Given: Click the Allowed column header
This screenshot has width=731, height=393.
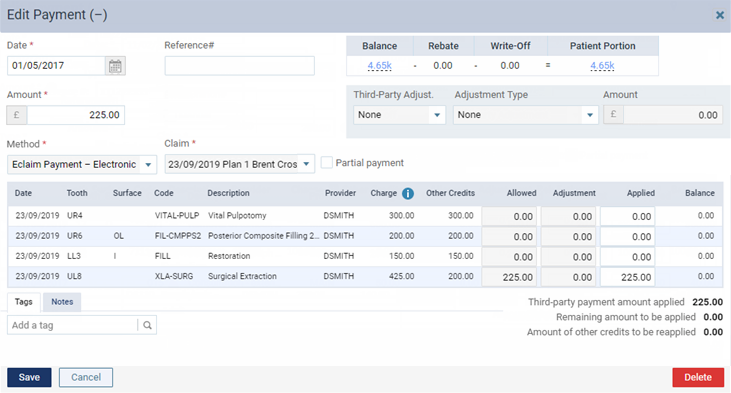Looking at the screenshot, I should click(x=522, y=193).
